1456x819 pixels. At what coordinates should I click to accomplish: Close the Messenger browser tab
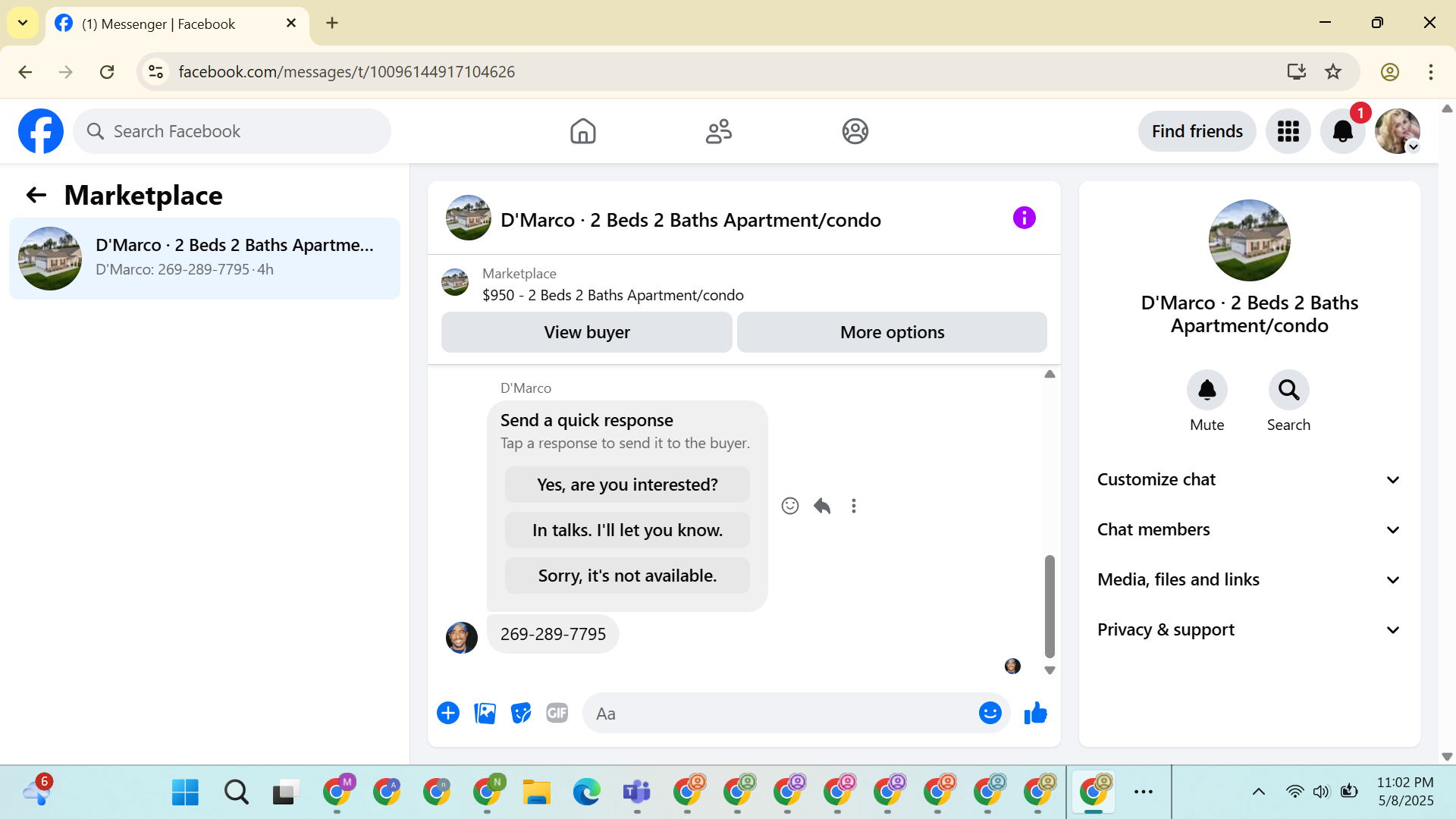(x=291, y=24)
